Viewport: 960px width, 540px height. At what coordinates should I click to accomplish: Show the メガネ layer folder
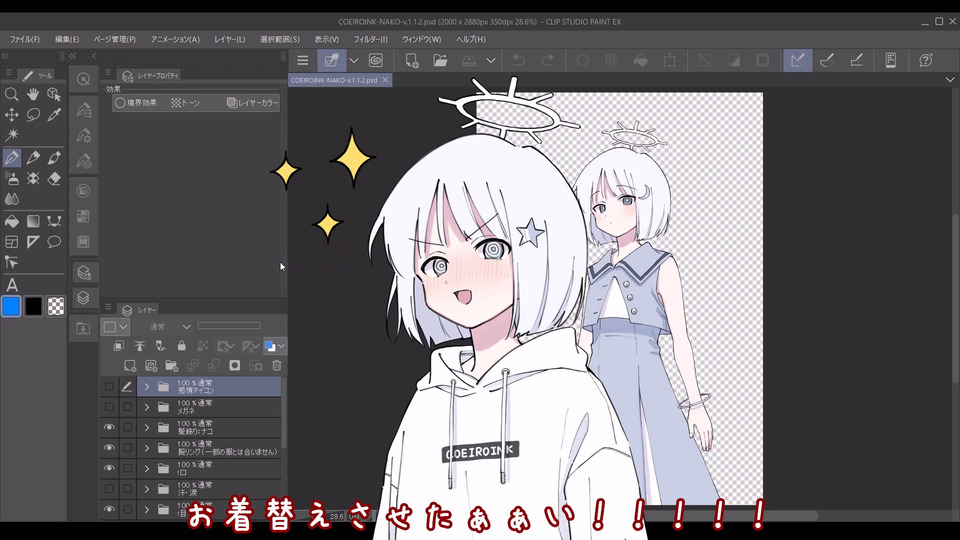(x=109, y=407)
